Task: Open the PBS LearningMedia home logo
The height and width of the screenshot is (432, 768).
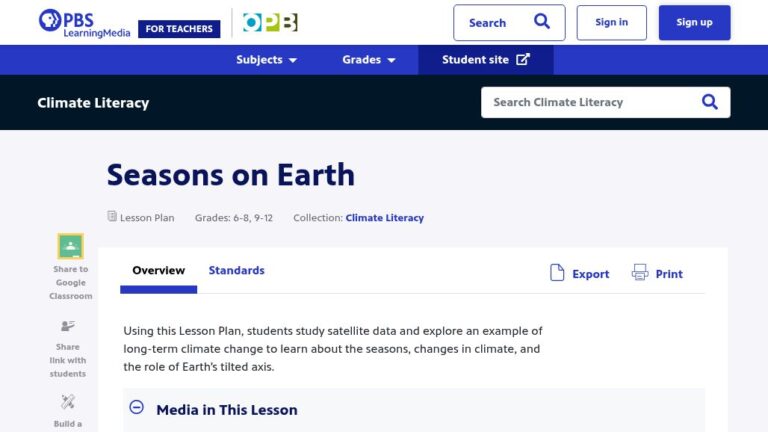Action: click(x=84, y=23)
